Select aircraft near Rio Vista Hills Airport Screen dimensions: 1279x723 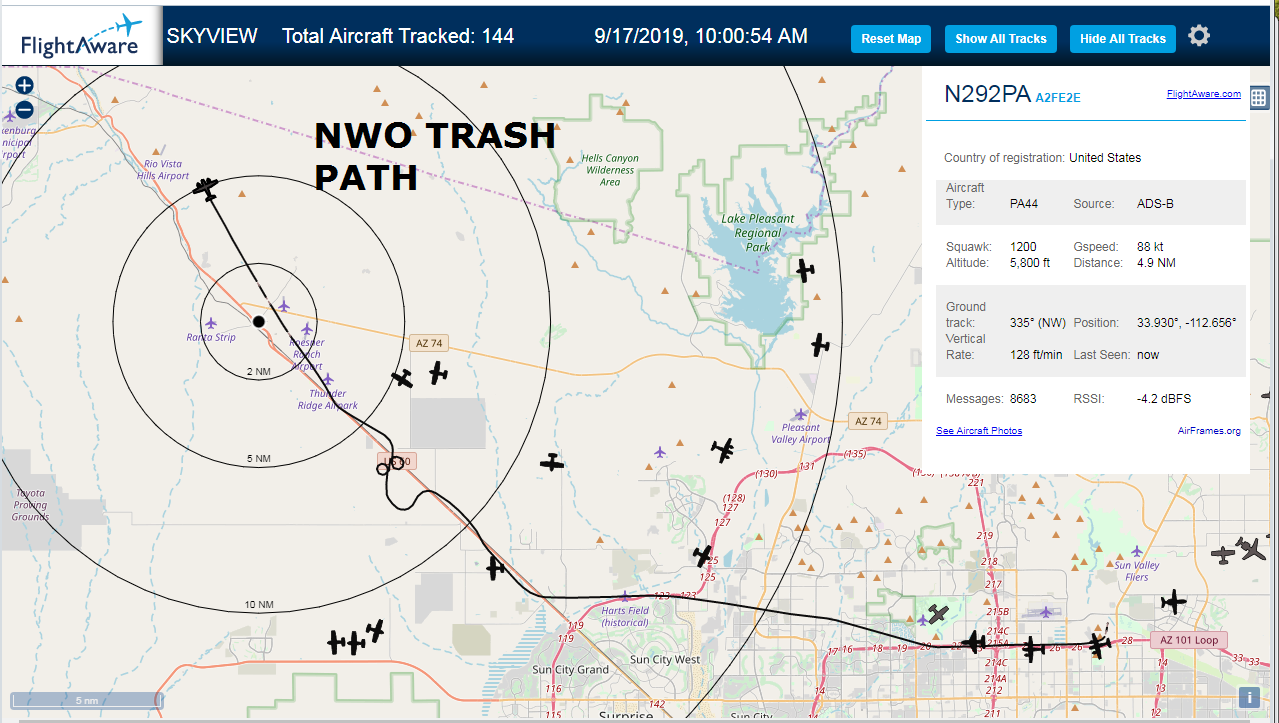207,188
